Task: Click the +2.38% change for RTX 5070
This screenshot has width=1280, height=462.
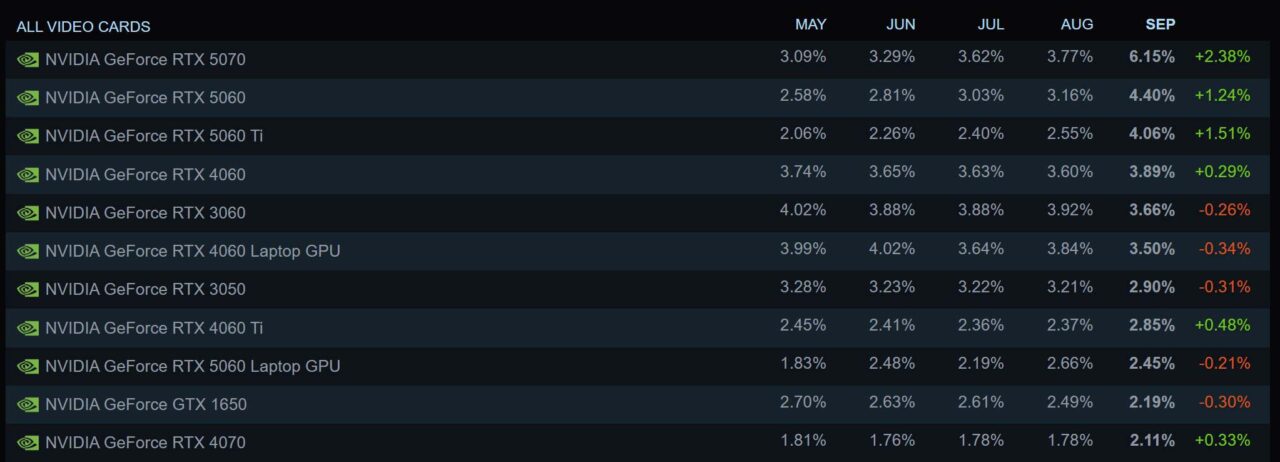Action: click(x=1222, y=57)
